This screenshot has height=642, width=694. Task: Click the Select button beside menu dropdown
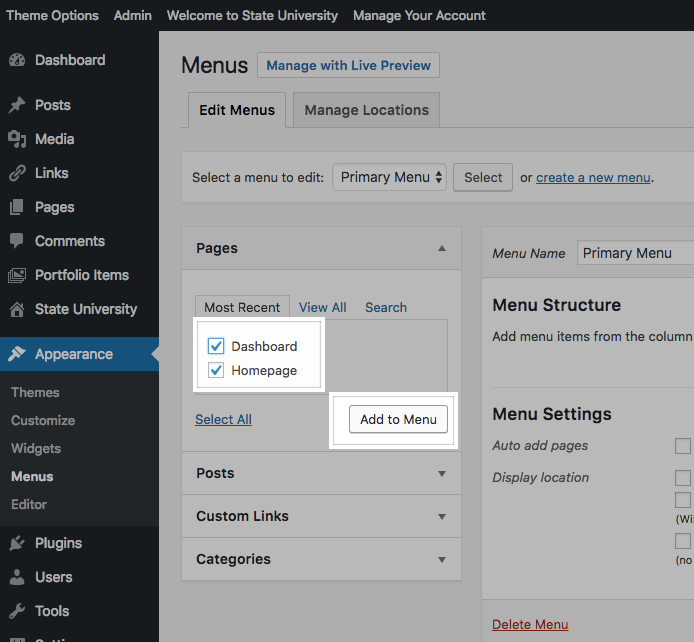click(x=483, y=177)
